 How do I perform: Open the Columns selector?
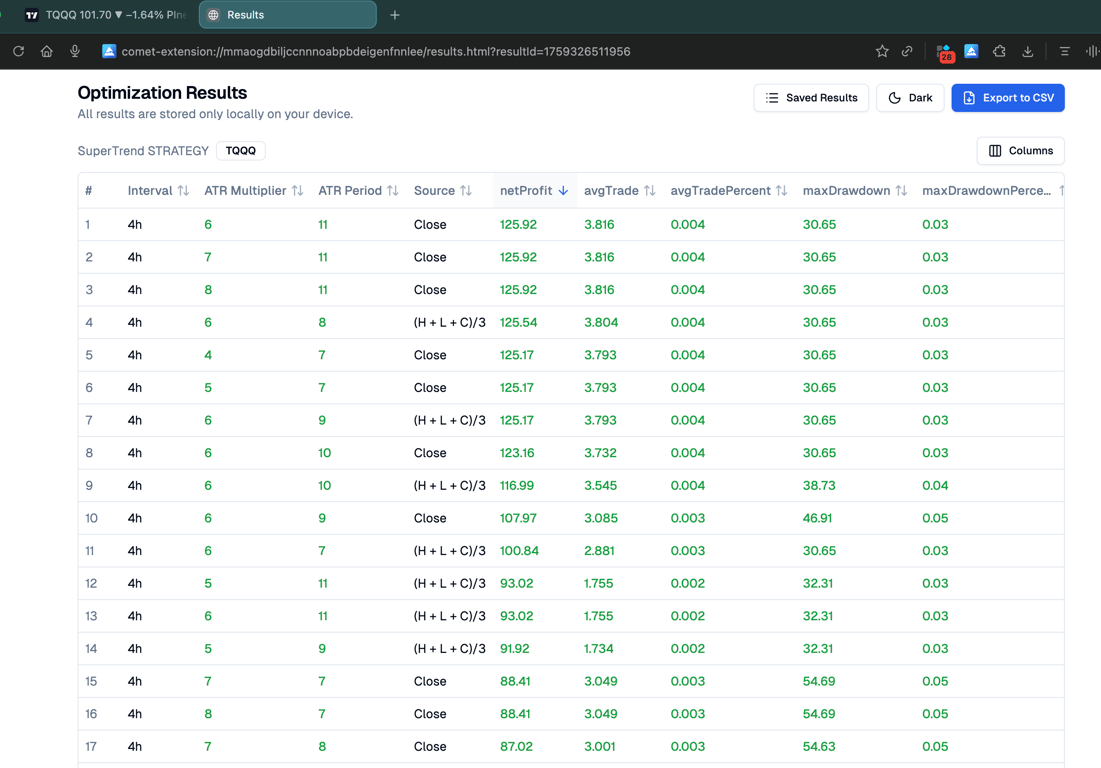tap(1020, 151)
